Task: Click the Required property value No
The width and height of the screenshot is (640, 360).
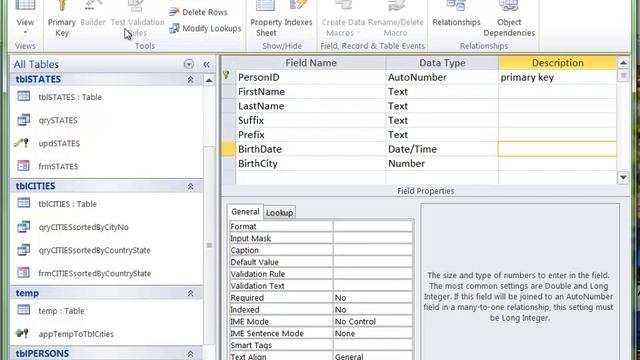Action: [373, 298]
